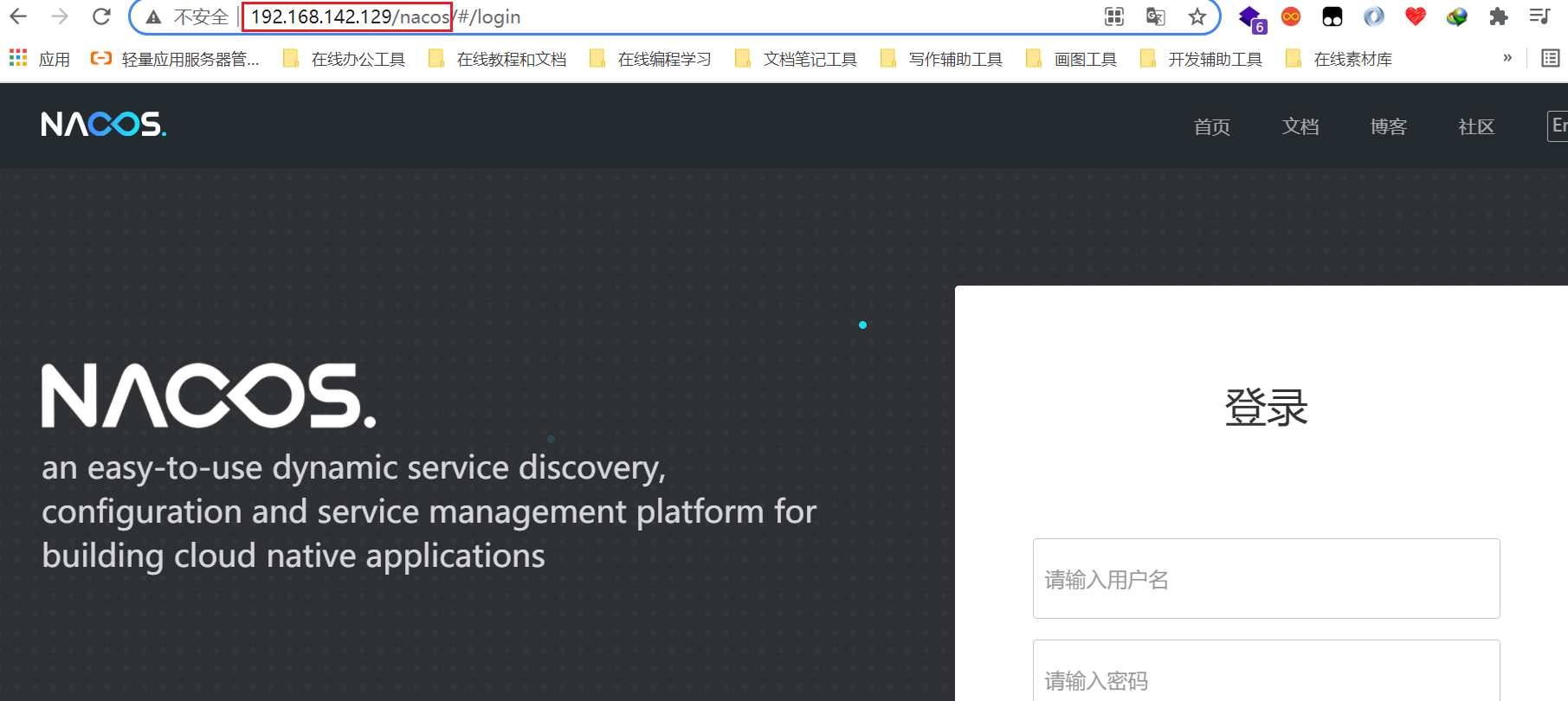
Task: Open the reading list icon
Action: [x=1550, y=58]
